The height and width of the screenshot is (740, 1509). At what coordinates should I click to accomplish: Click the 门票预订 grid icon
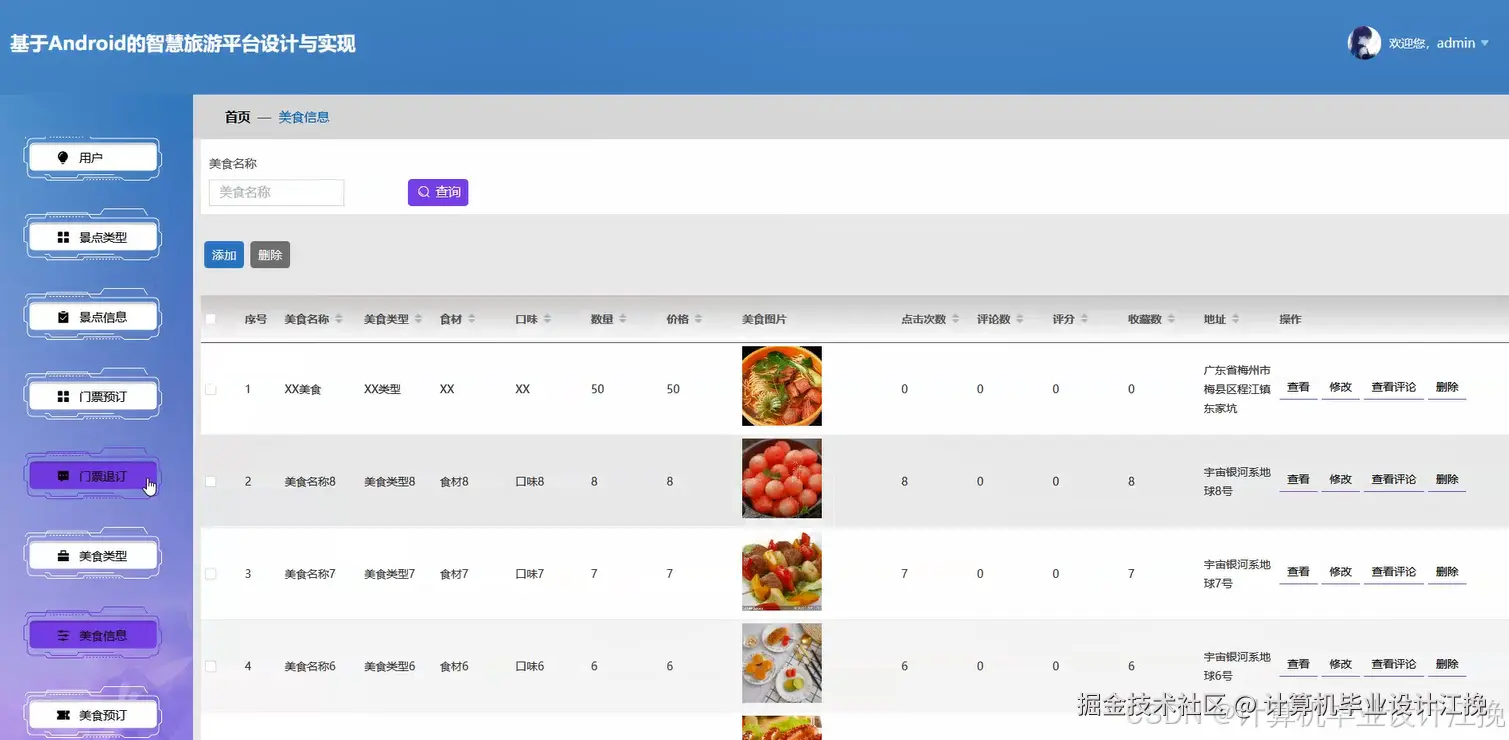[63, 397]
